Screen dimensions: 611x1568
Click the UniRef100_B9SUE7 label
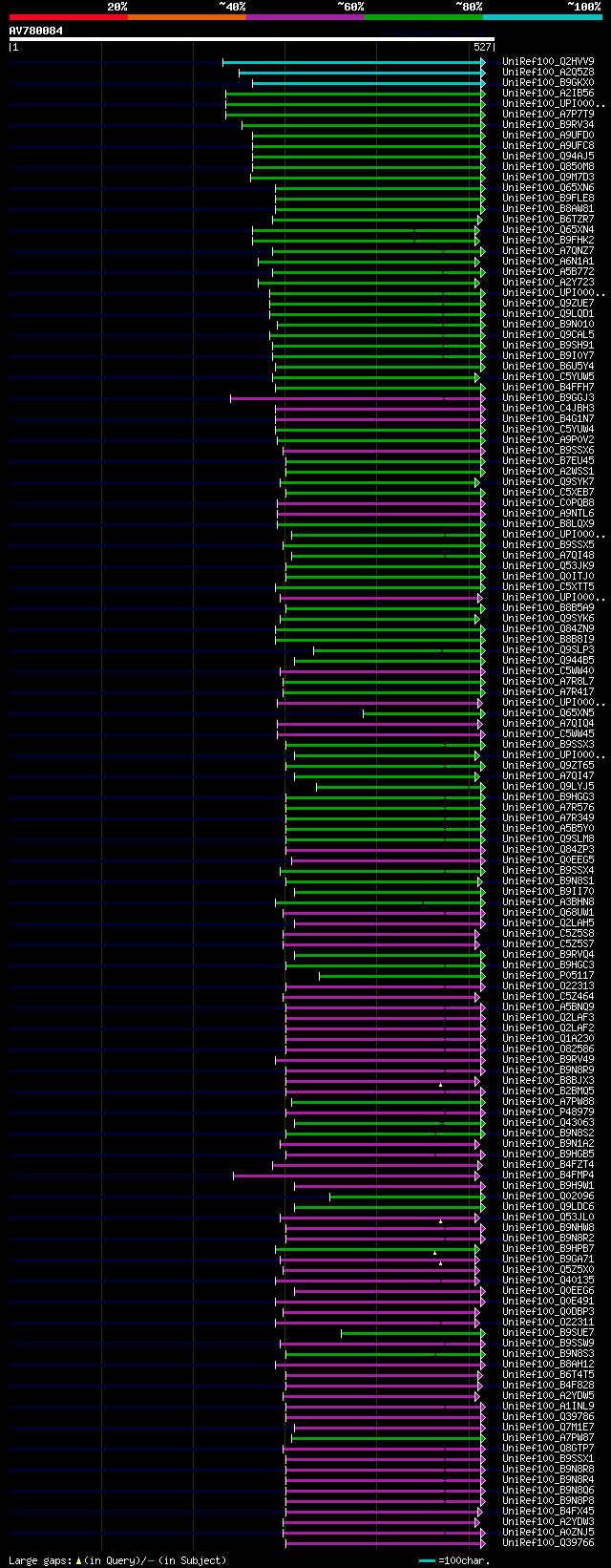(x=548, y=1333)
